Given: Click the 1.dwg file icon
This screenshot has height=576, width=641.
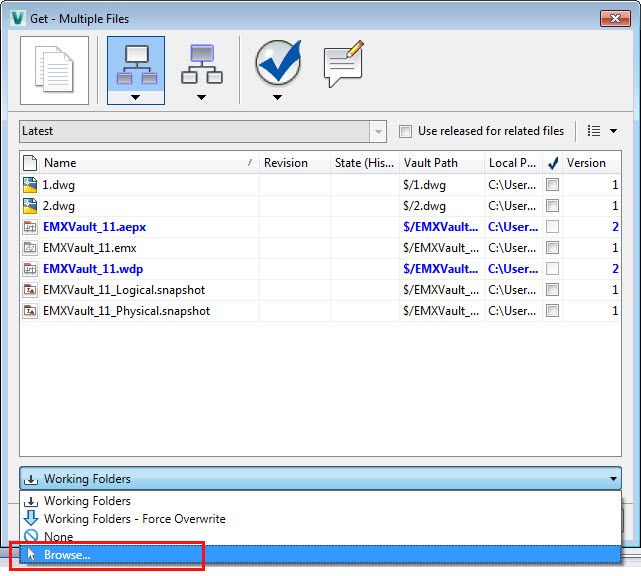Looking at the screenshot, I should (x=30, y=185).
